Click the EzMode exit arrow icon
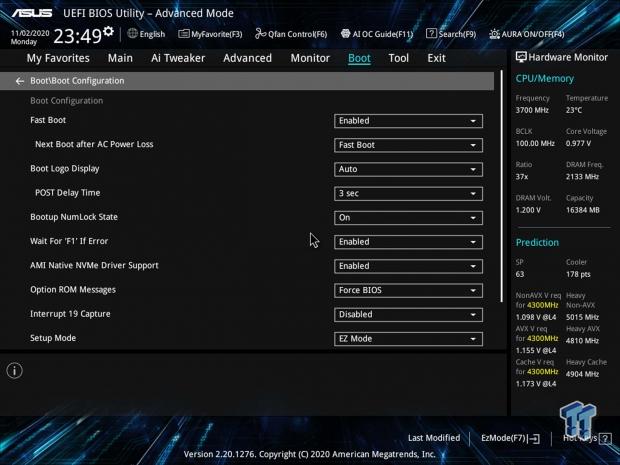The height and width of the screenshot is (465, 620). [x=535, y=438]
